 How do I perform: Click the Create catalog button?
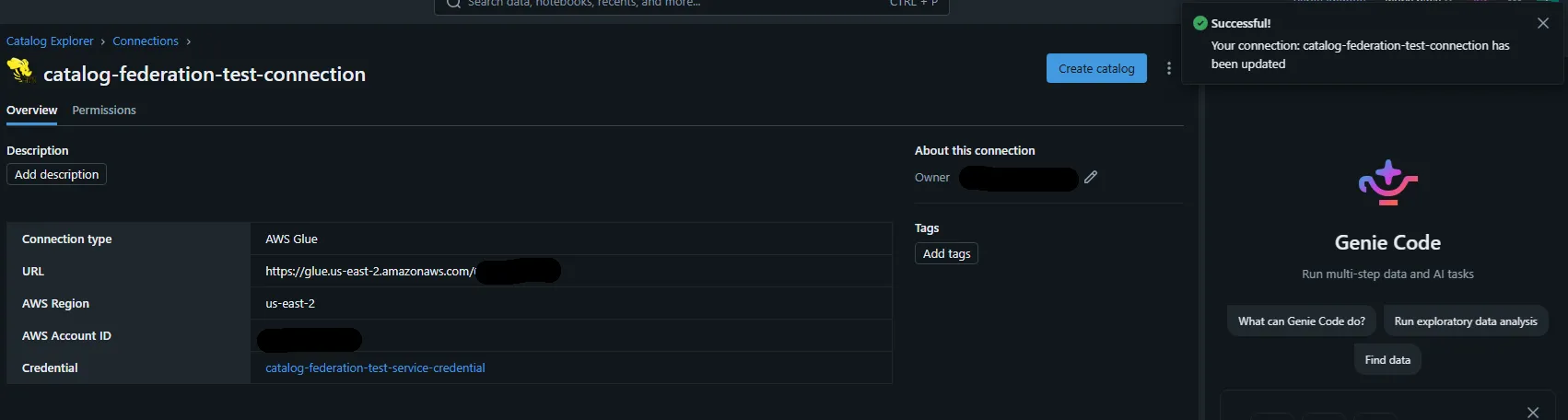point(1096,69)
